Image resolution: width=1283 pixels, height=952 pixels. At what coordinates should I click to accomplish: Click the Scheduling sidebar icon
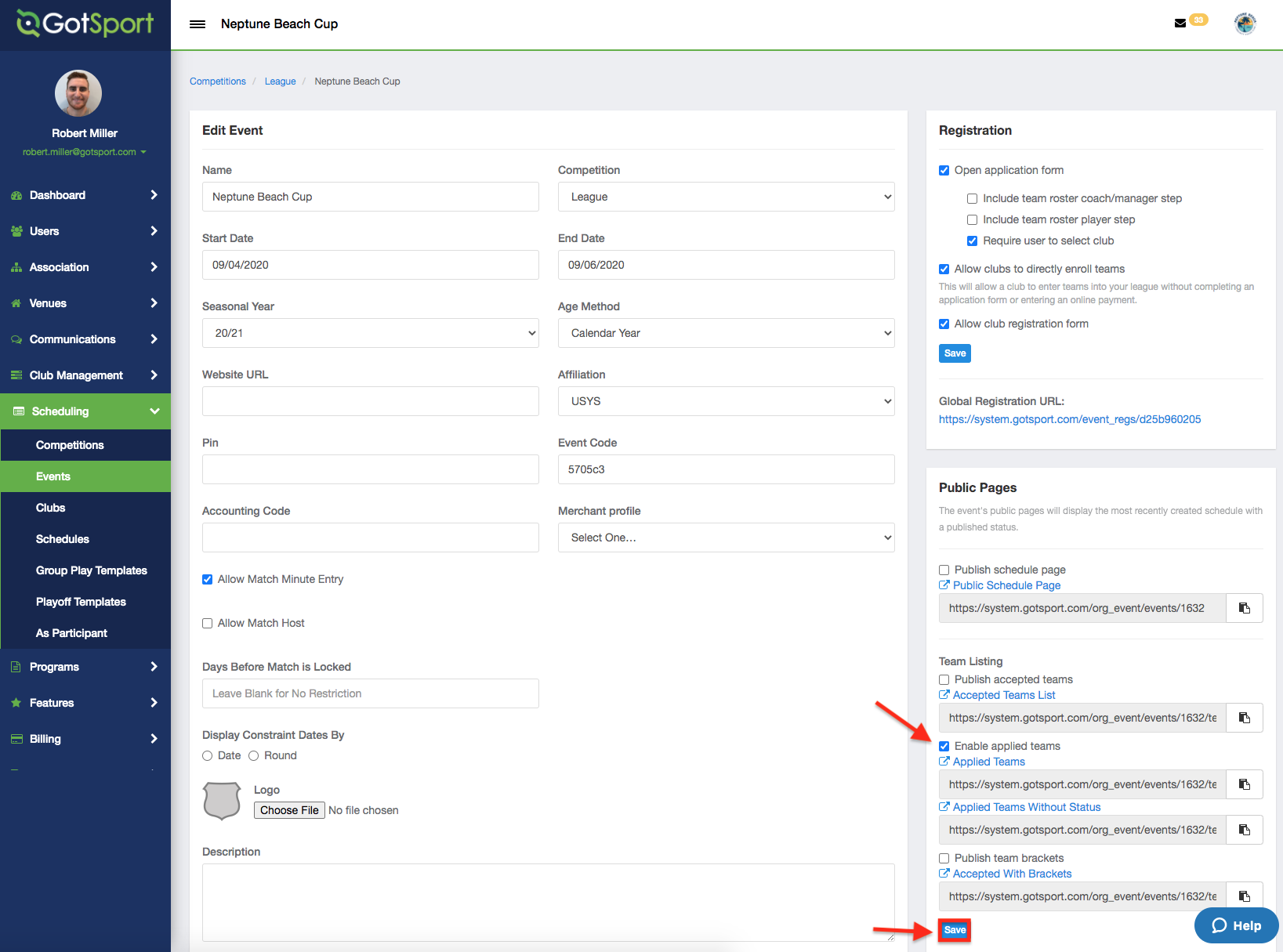point(18,411)
